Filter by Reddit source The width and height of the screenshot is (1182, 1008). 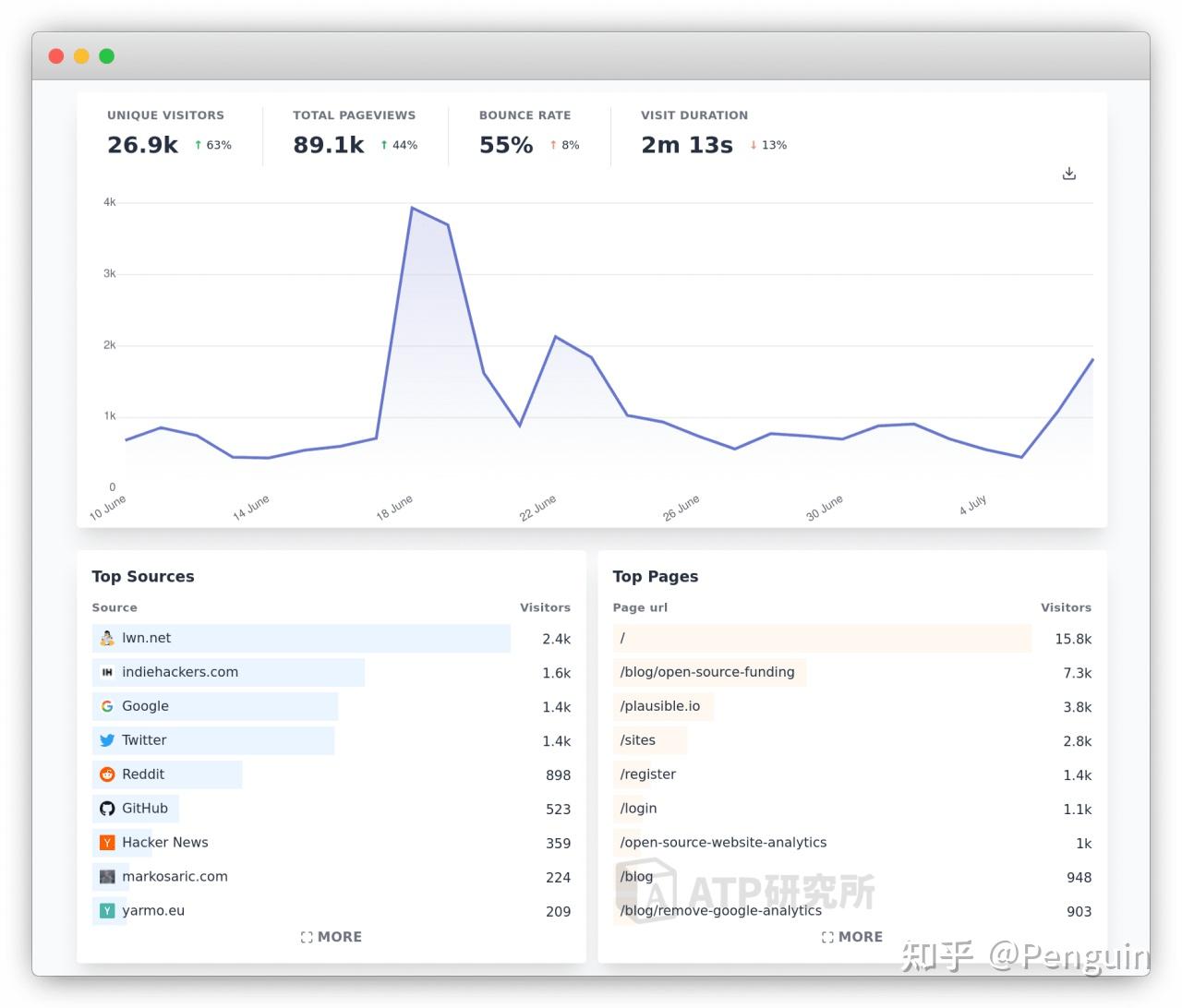pyautogui.click(x=332, y=774)
